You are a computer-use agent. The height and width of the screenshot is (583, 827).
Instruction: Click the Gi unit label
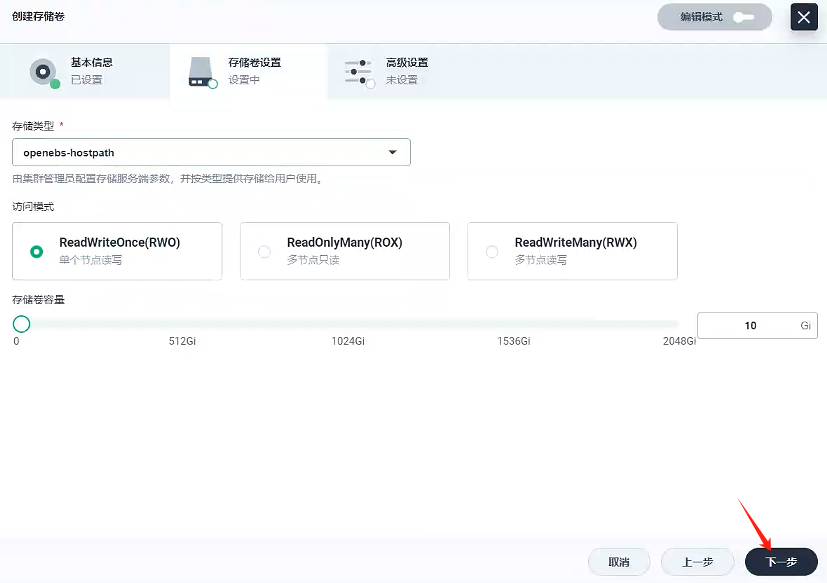(x=805, y=326)
